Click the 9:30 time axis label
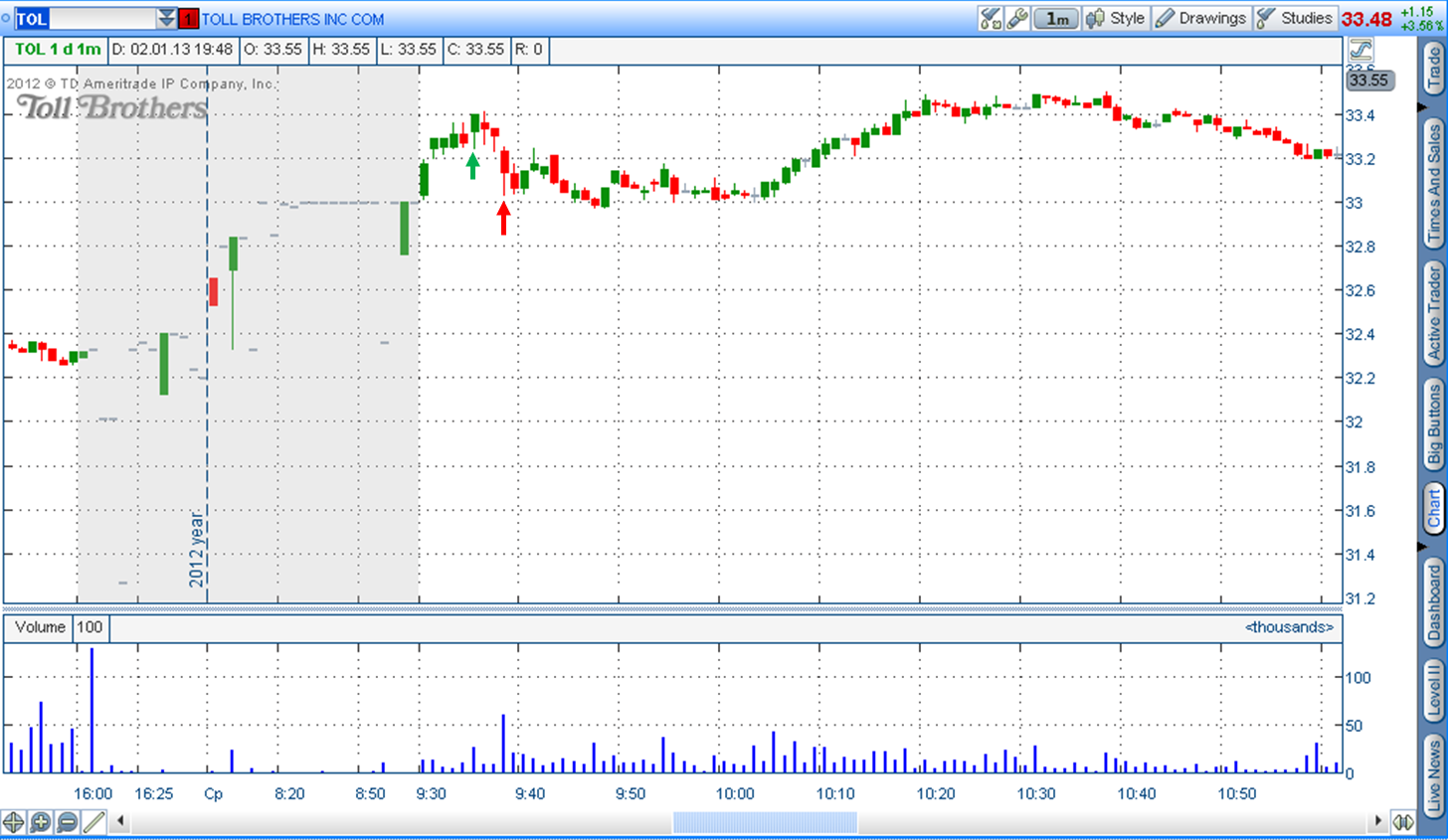The width and height of the screenshot is (1452, 840). (x=431, y=794)
